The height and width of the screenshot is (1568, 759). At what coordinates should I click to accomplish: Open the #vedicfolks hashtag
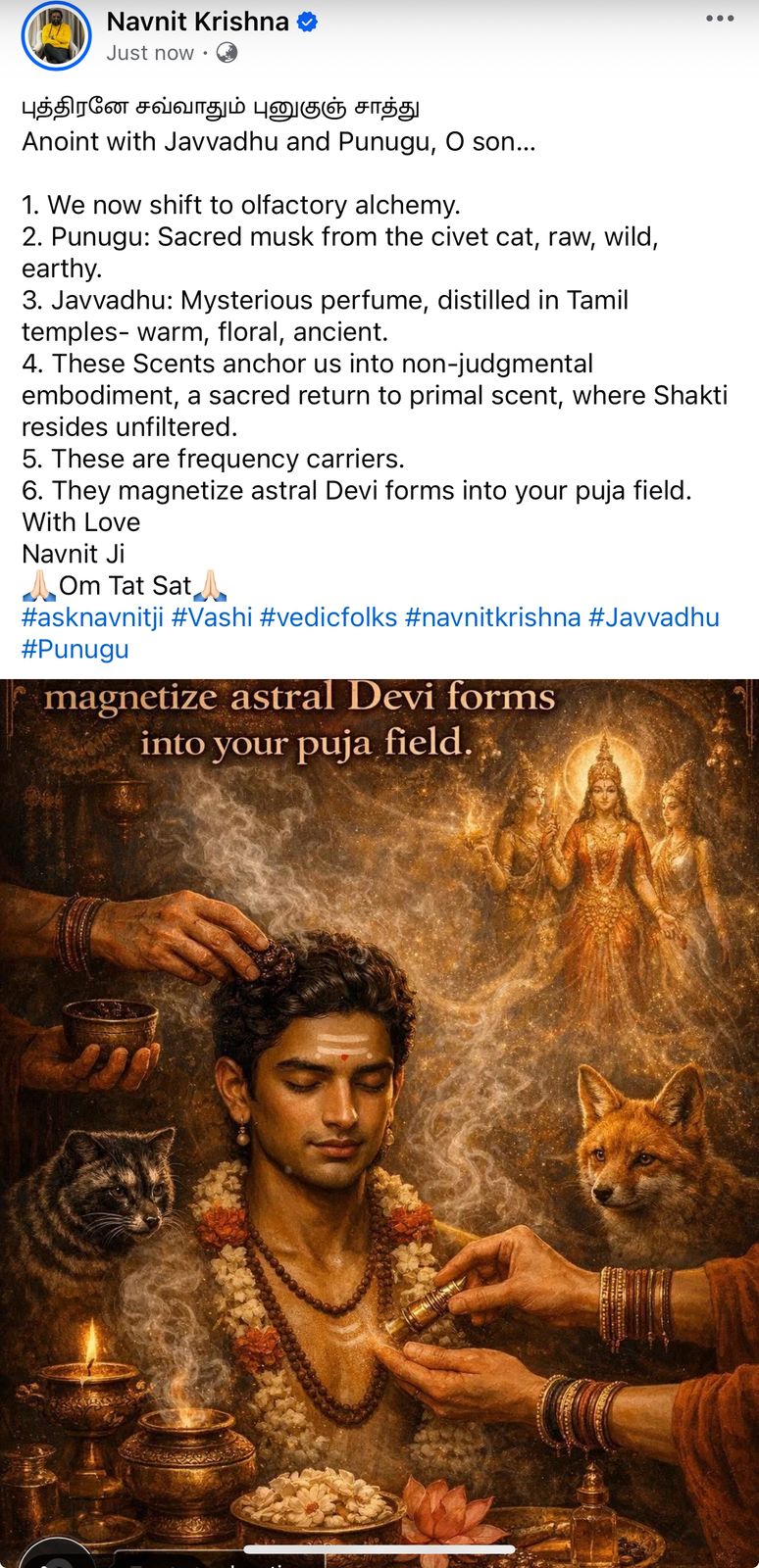[x=329, y=617]
